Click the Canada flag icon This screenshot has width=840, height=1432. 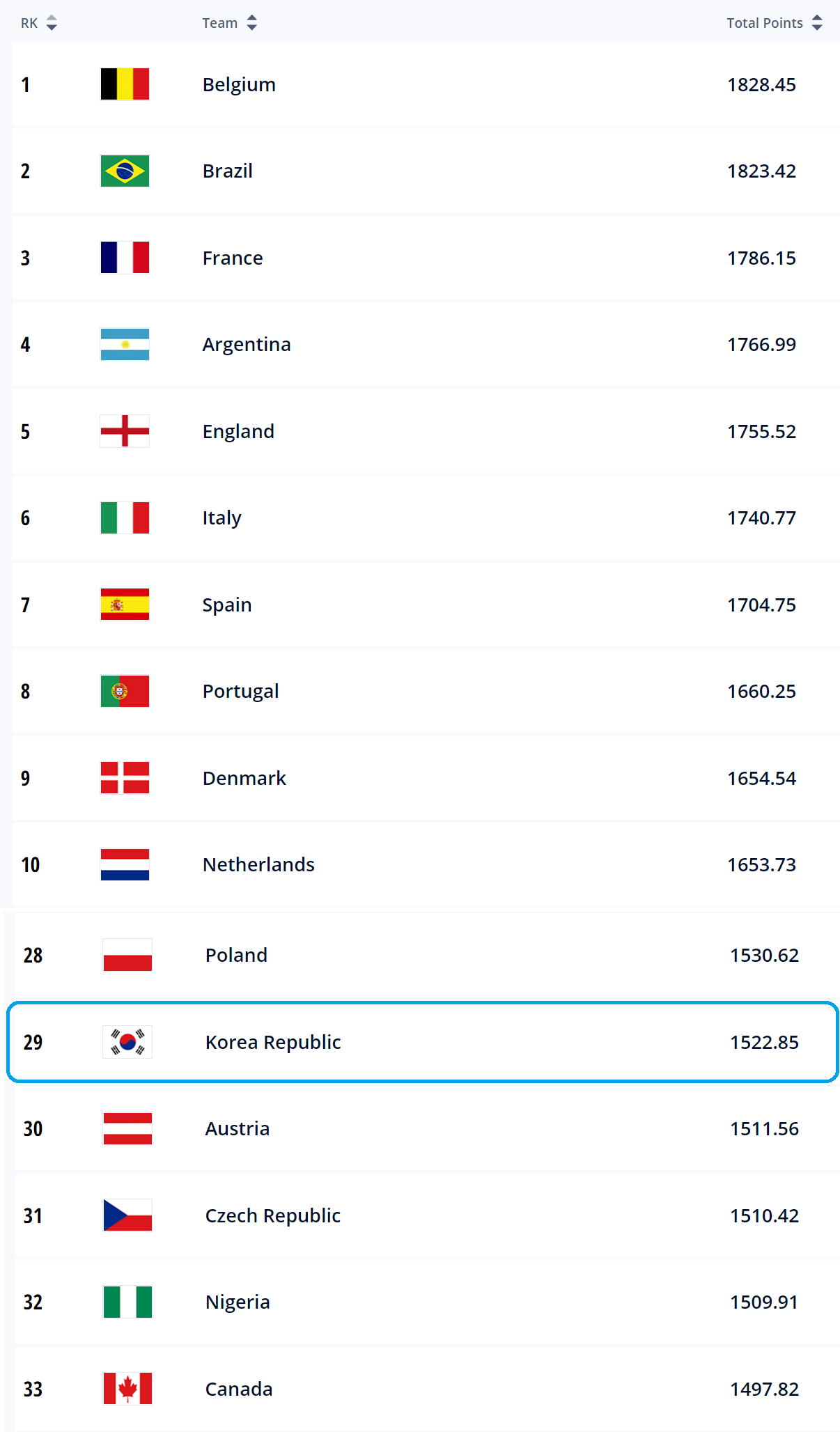127,1389
